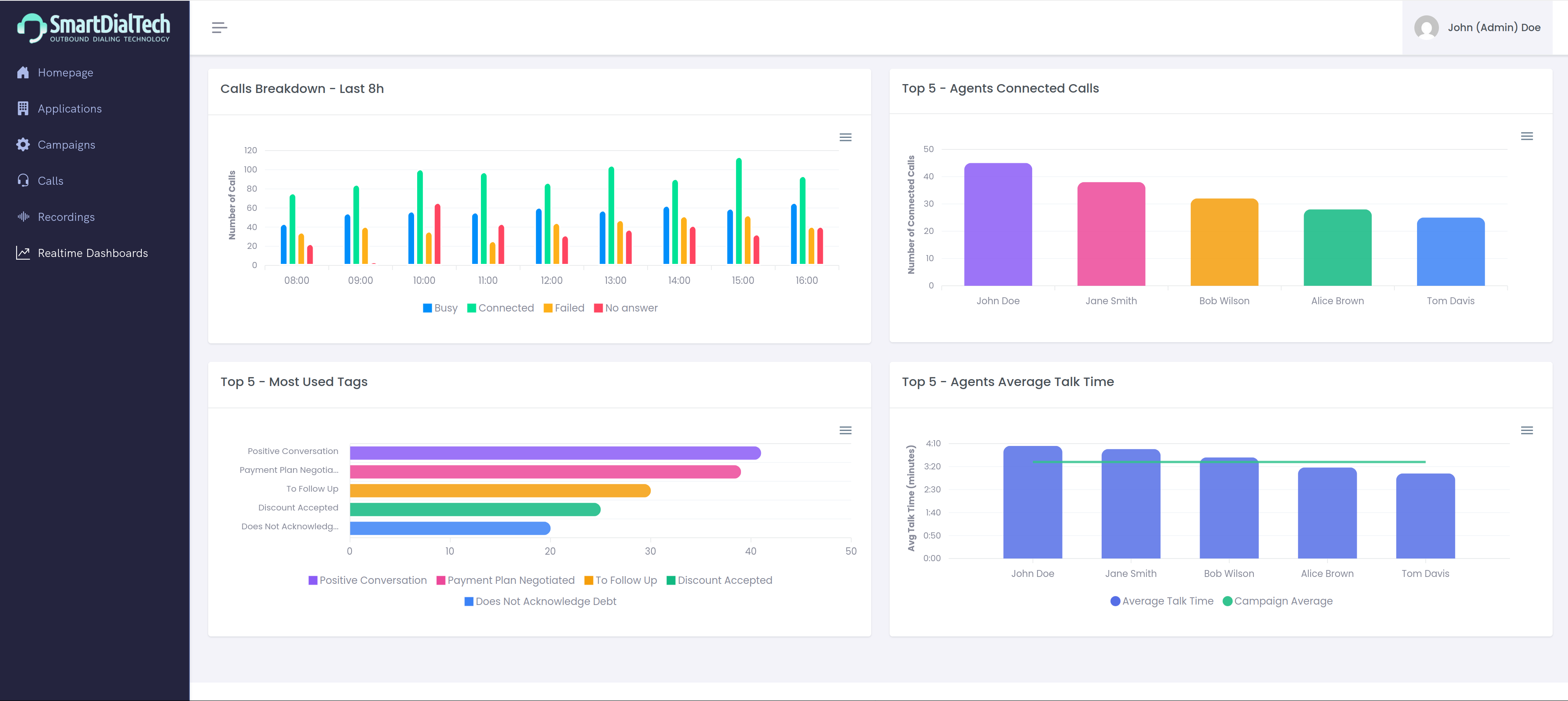
Task: Click the 16:00 Busy blue bar
Action: [794, 234]
